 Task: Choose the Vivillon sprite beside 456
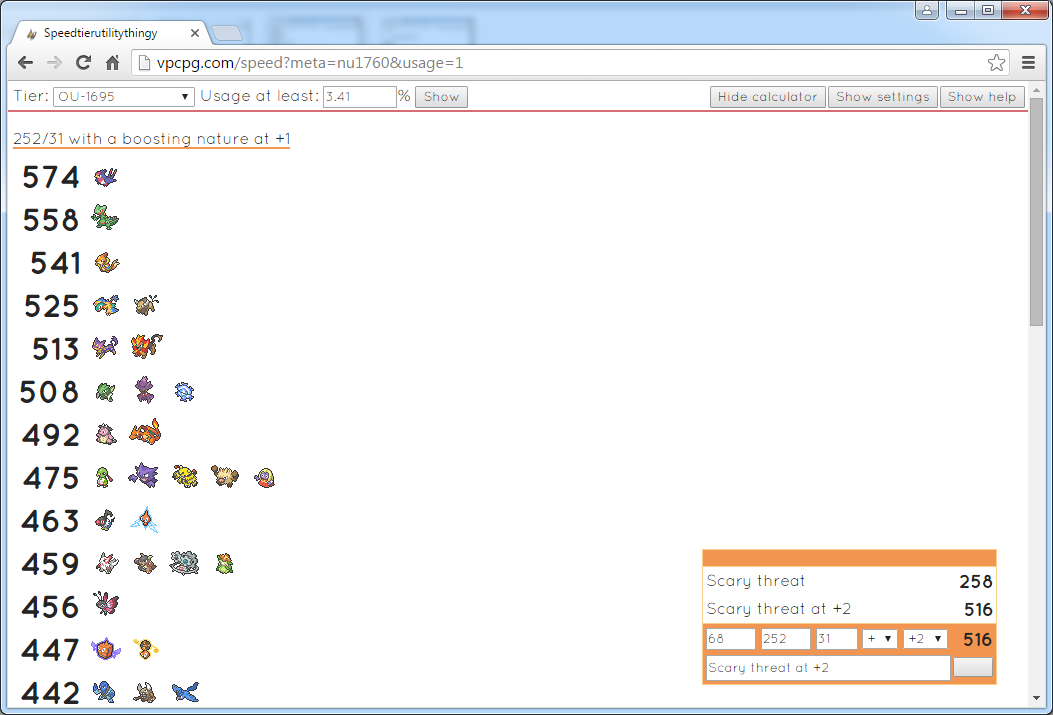[x=105, y=604]
